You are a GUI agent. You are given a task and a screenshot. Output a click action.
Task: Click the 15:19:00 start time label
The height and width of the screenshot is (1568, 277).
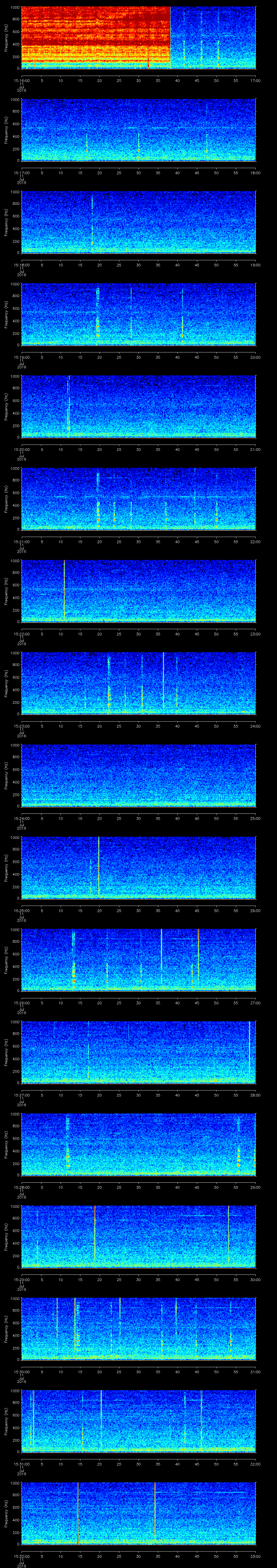tap(22, 357)
